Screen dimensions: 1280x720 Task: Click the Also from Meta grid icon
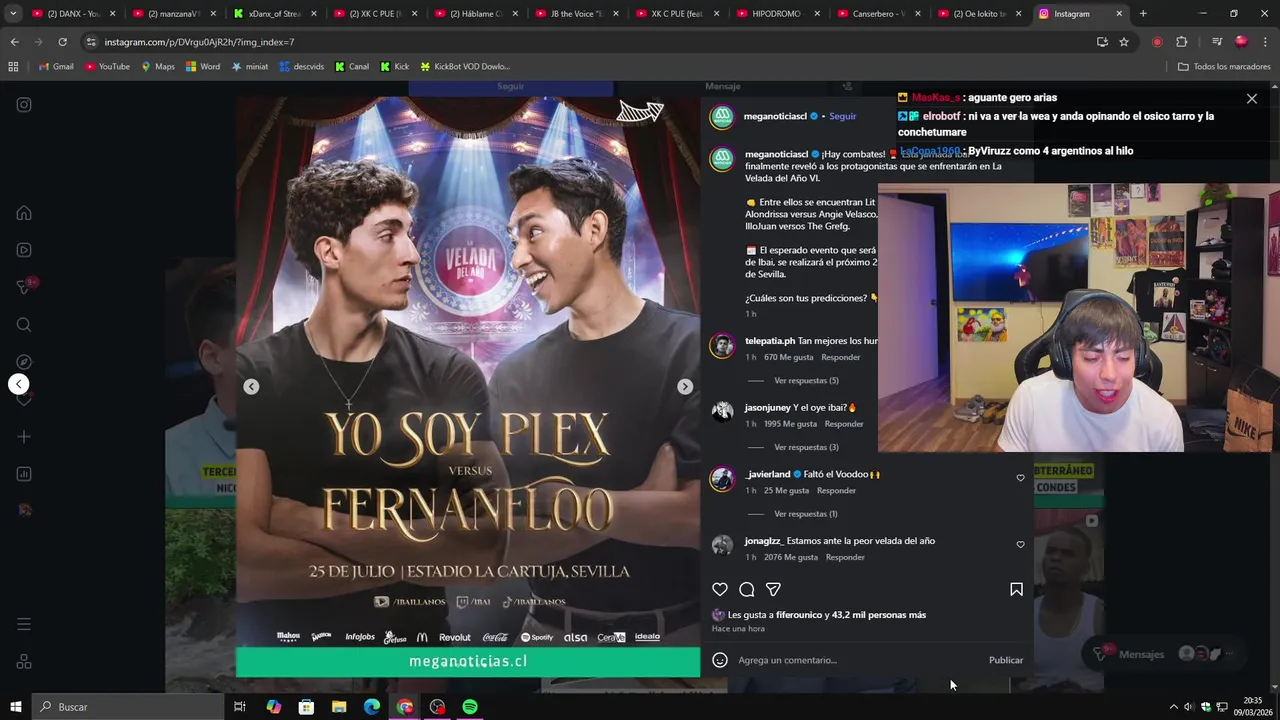[x=24, y=662]
